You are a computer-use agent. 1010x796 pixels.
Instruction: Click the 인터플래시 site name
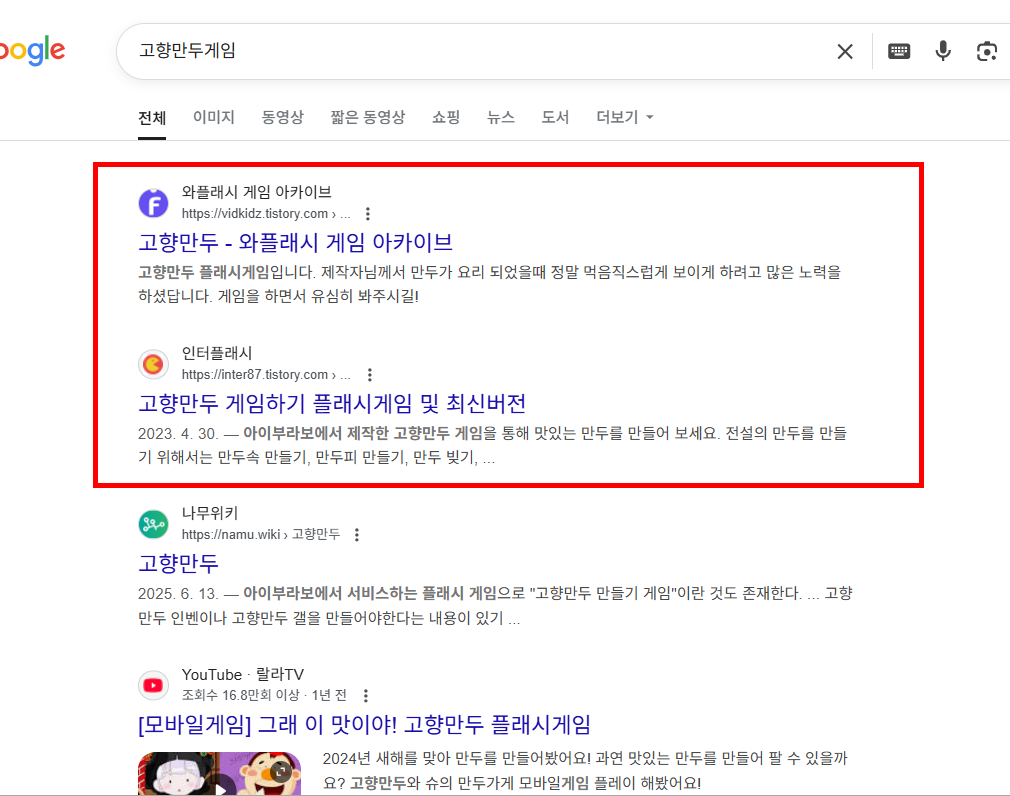coord(217,353)
